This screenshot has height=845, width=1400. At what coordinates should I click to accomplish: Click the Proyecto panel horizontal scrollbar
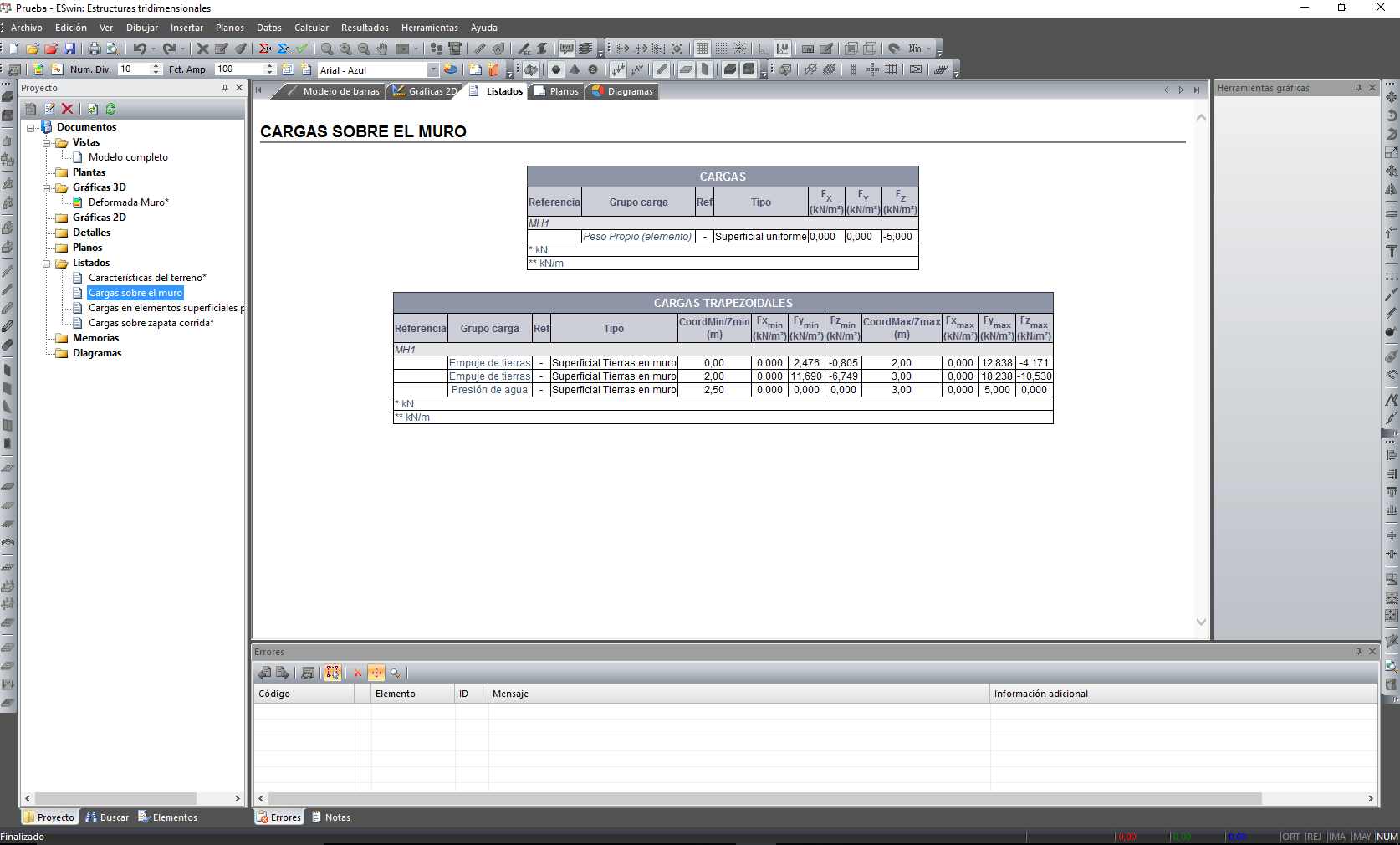[115, 799]
